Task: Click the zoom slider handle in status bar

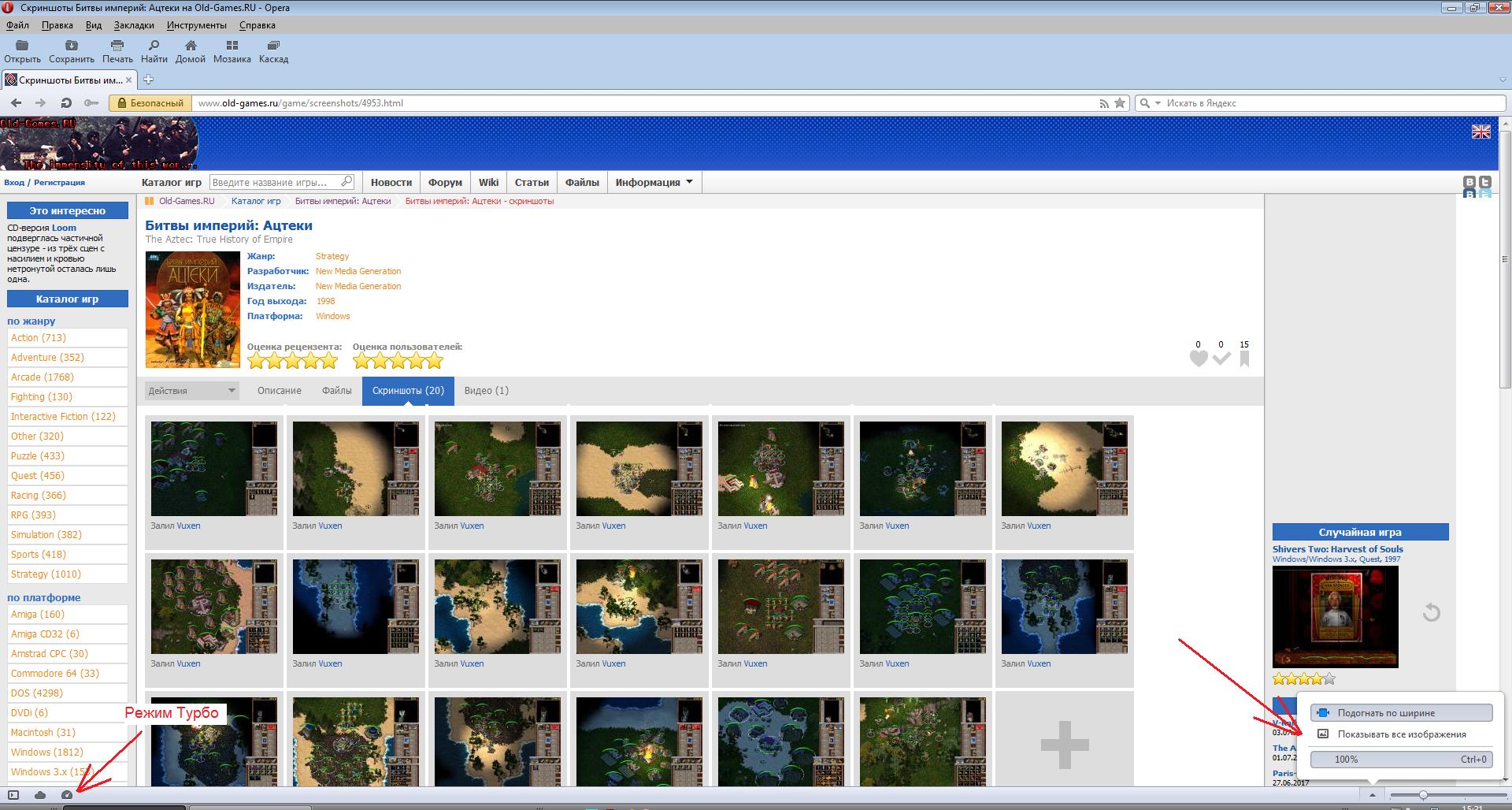Action: coord(1422,795)
